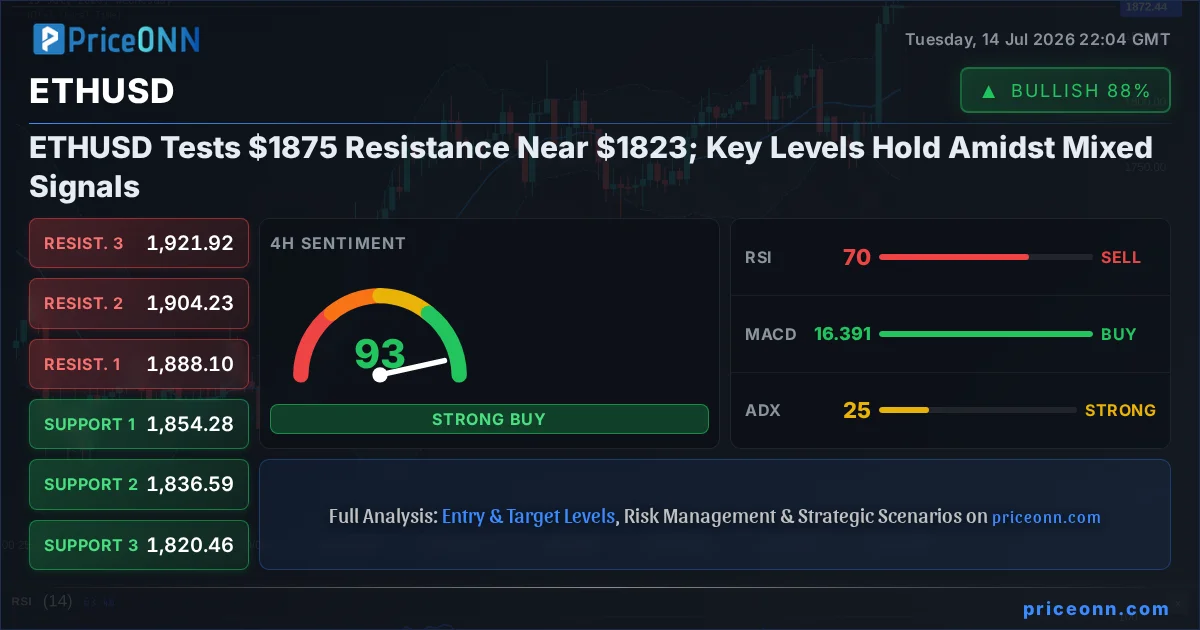Click the ADX value 25

(x=857, y=410)
